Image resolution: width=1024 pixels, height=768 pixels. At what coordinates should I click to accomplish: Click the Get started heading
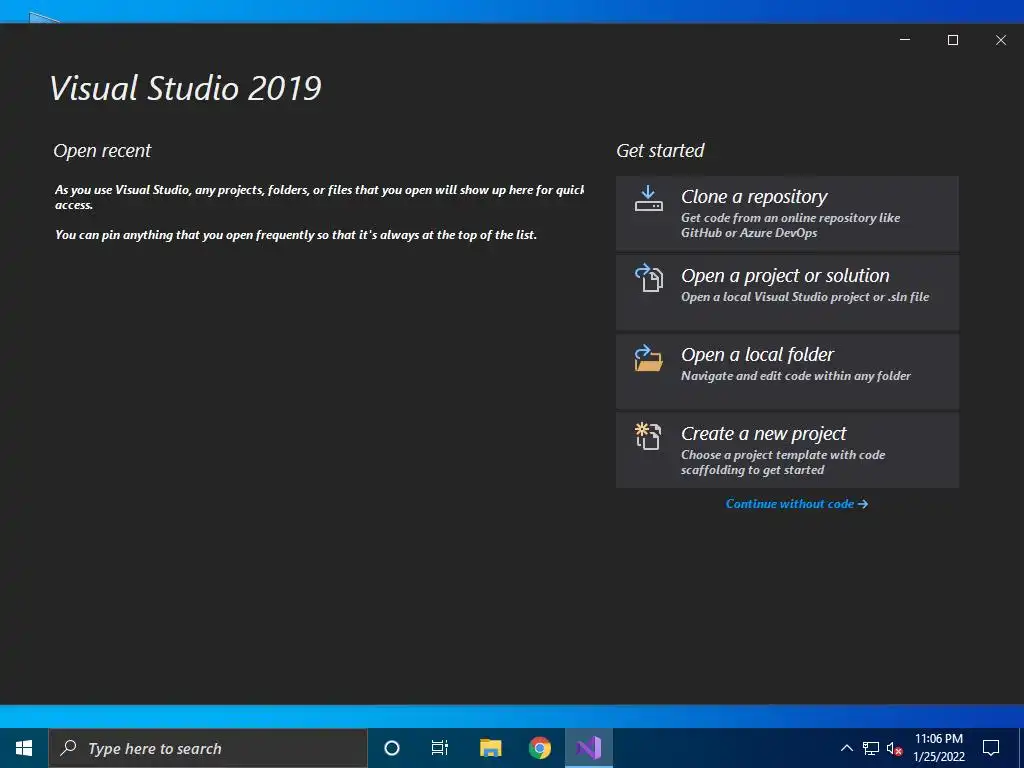(660, 150)
